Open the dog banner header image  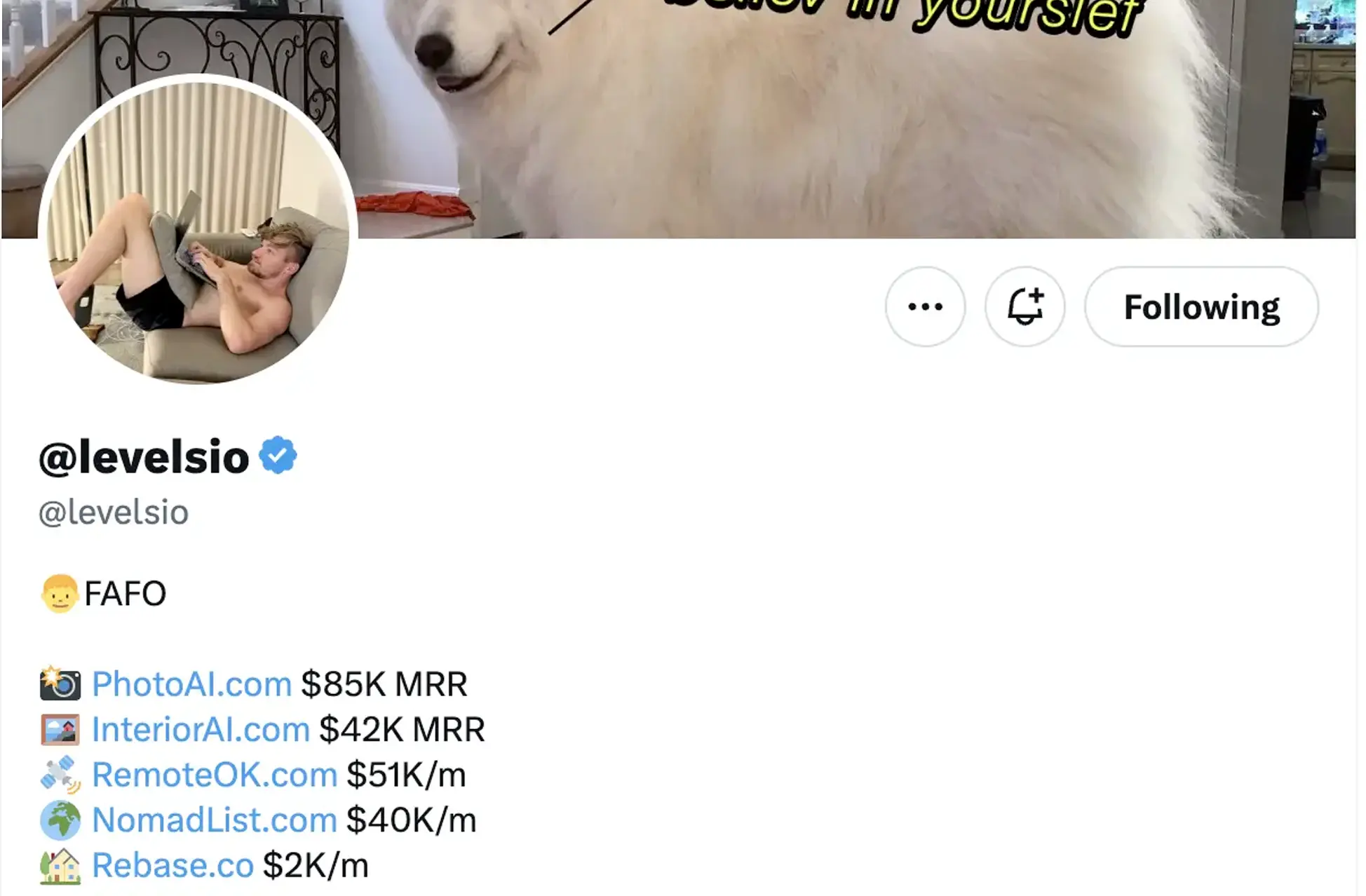tap(841, 119)
